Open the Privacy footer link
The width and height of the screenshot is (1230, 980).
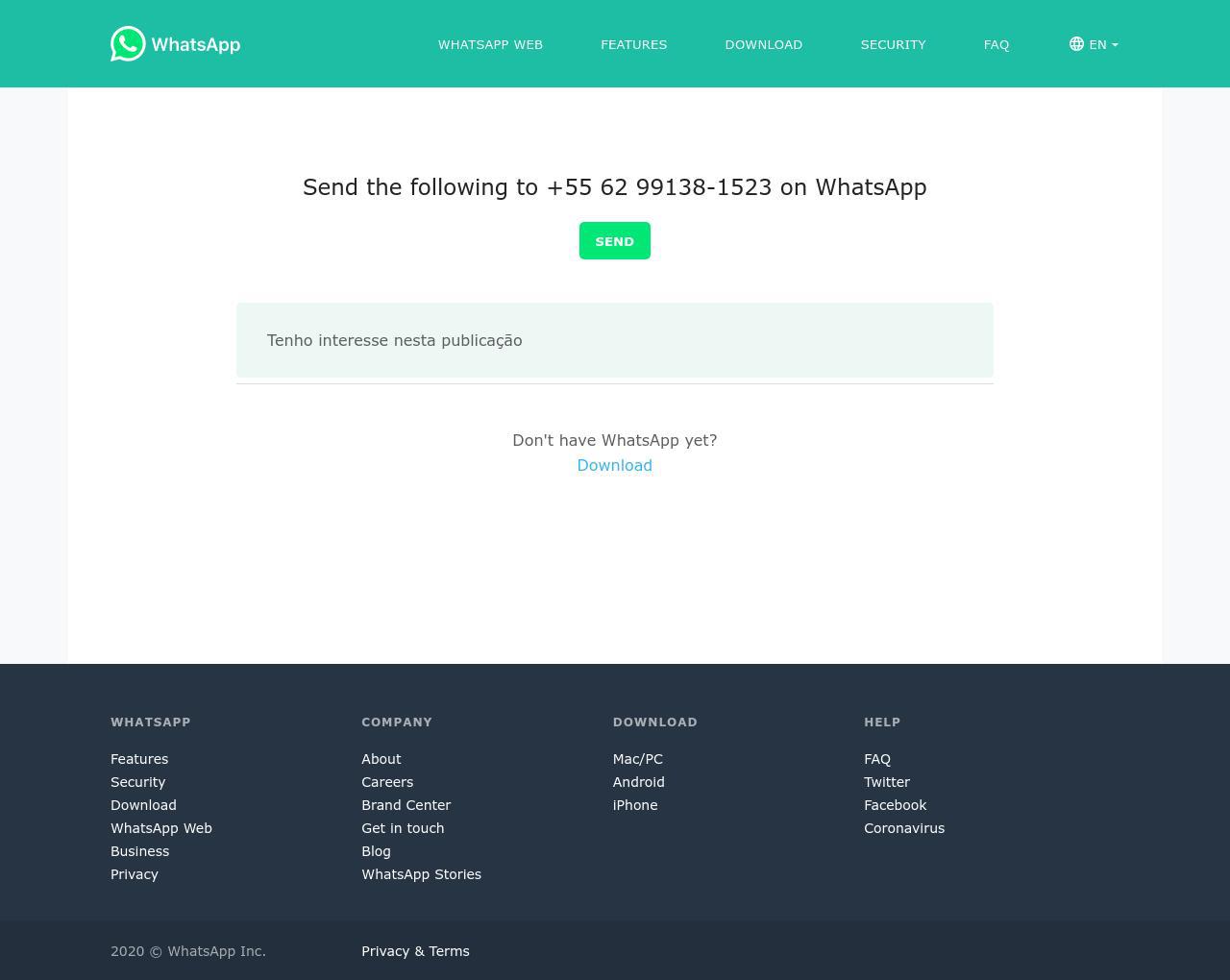135,874
